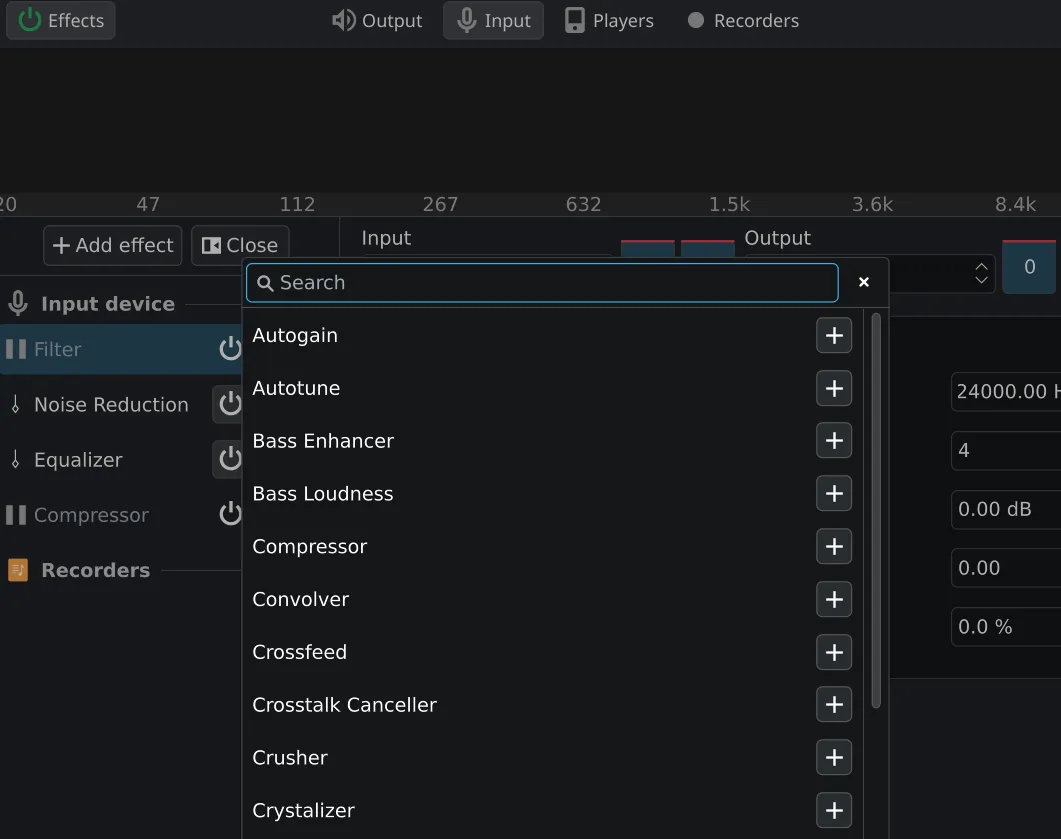Select the Filter effect in sidebar

point(121,349)
